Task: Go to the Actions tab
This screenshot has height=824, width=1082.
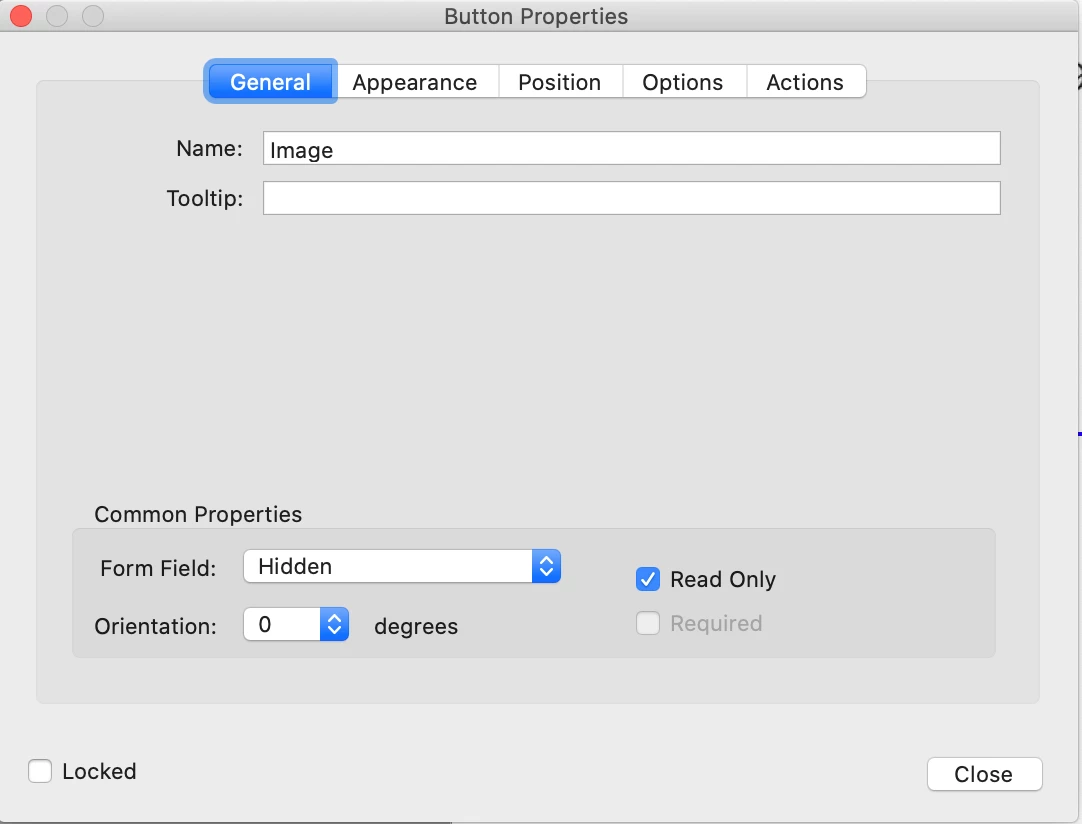Action: pyautogui.click(x=805, y=82)
